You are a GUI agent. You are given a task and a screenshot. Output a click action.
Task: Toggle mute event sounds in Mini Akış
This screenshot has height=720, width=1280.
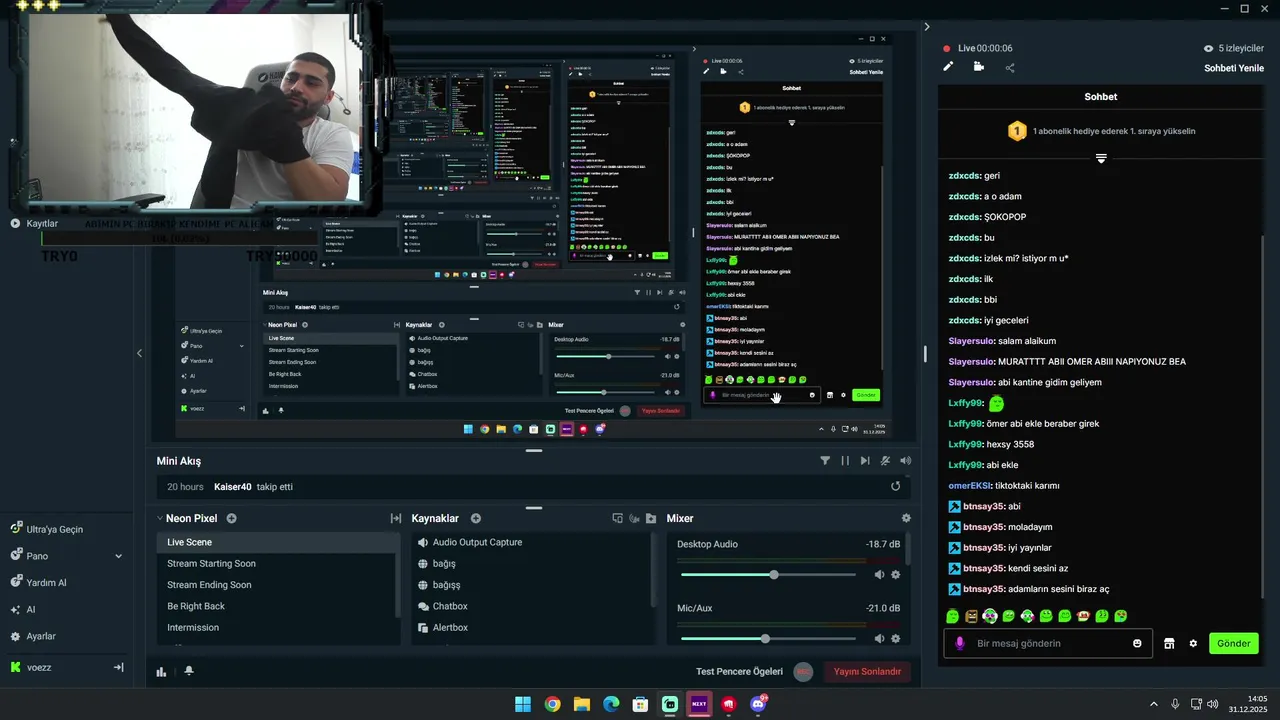885,461
